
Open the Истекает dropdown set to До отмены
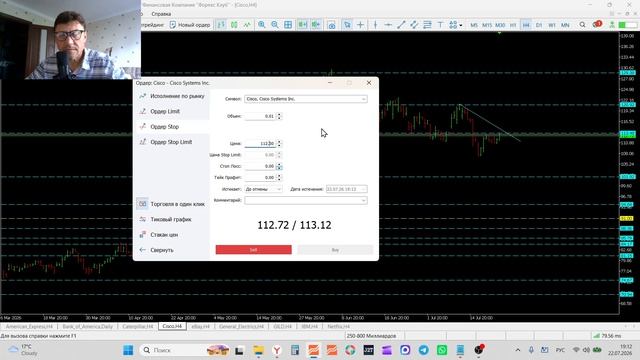point(263,189)
